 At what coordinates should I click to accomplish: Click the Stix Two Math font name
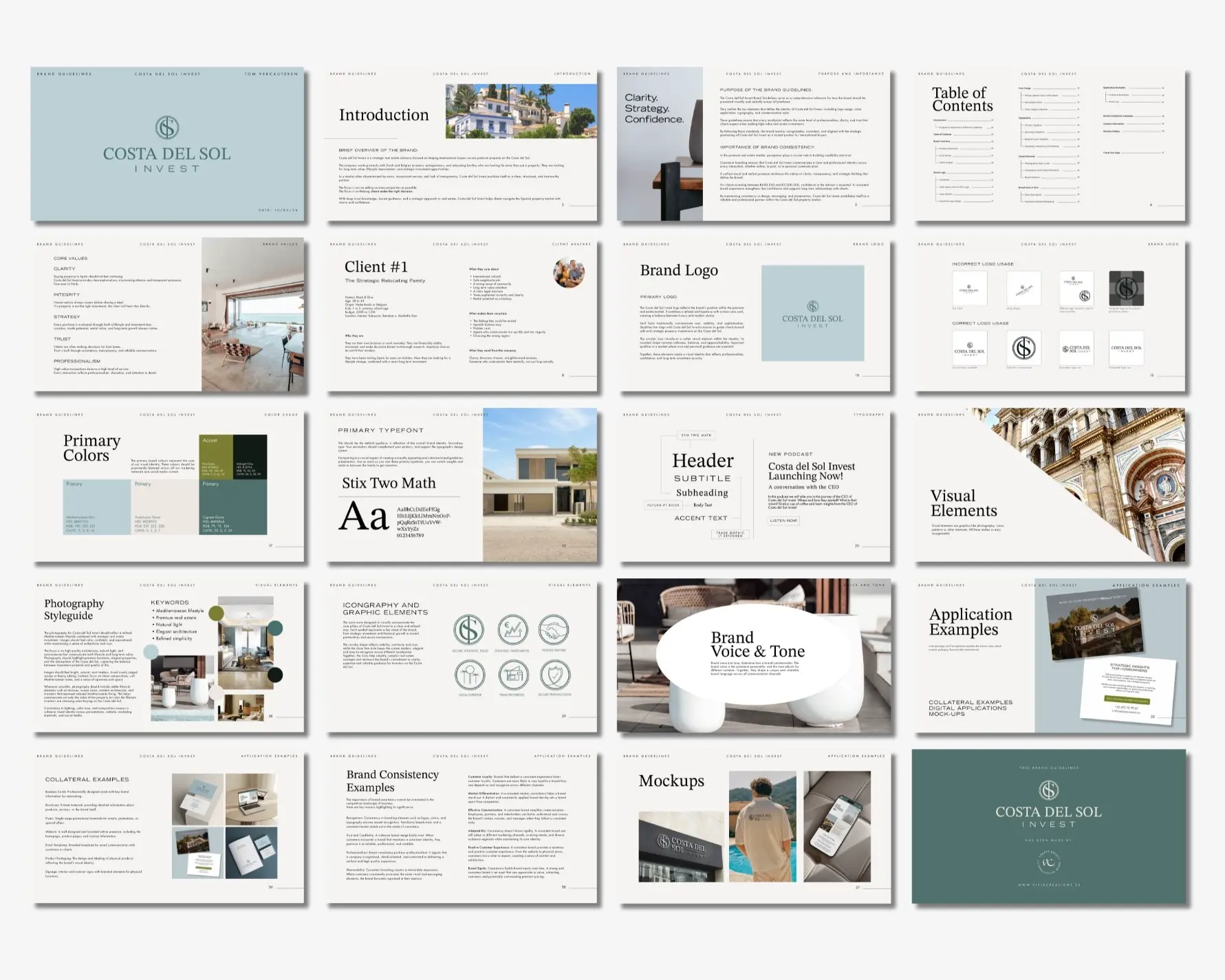click(x=389, y=483)
